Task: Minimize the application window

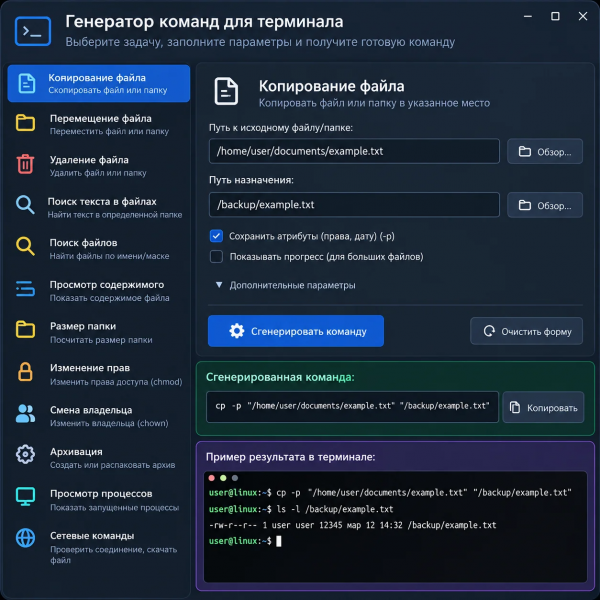Action: tap(528, 16)
